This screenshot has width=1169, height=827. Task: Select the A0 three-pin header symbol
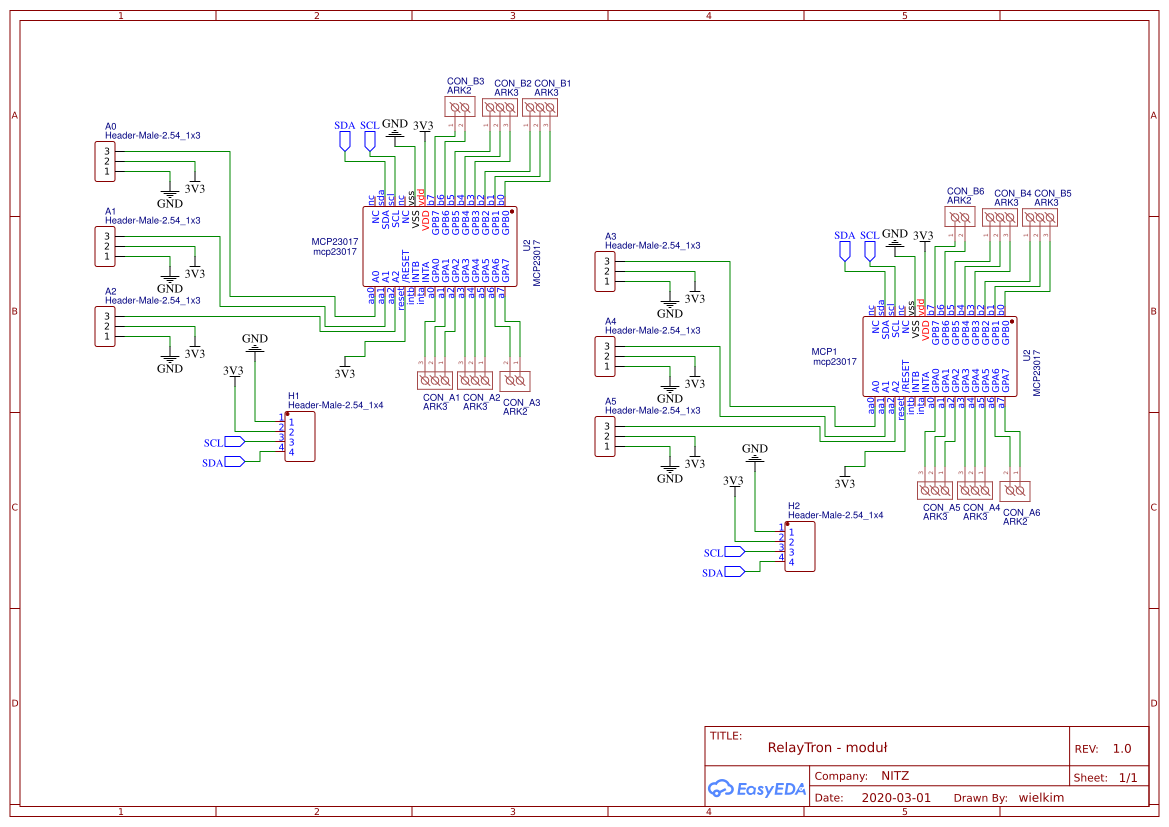pyautogui.click(x=104, y=161)
